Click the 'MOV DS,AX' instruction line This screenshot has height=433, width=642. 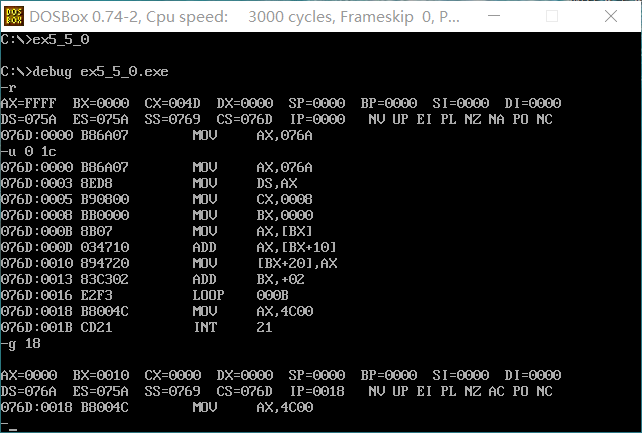pos(149,183)
